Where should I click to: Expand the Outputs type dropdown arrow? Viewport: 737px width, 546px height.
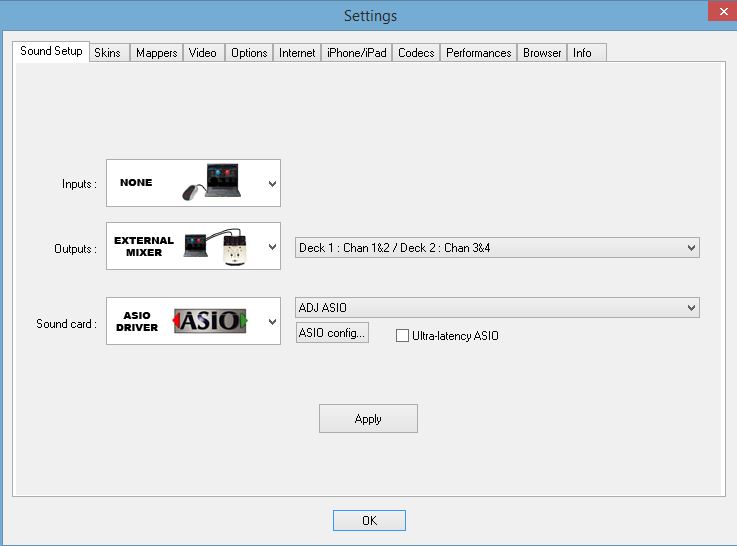pos(272,247)
